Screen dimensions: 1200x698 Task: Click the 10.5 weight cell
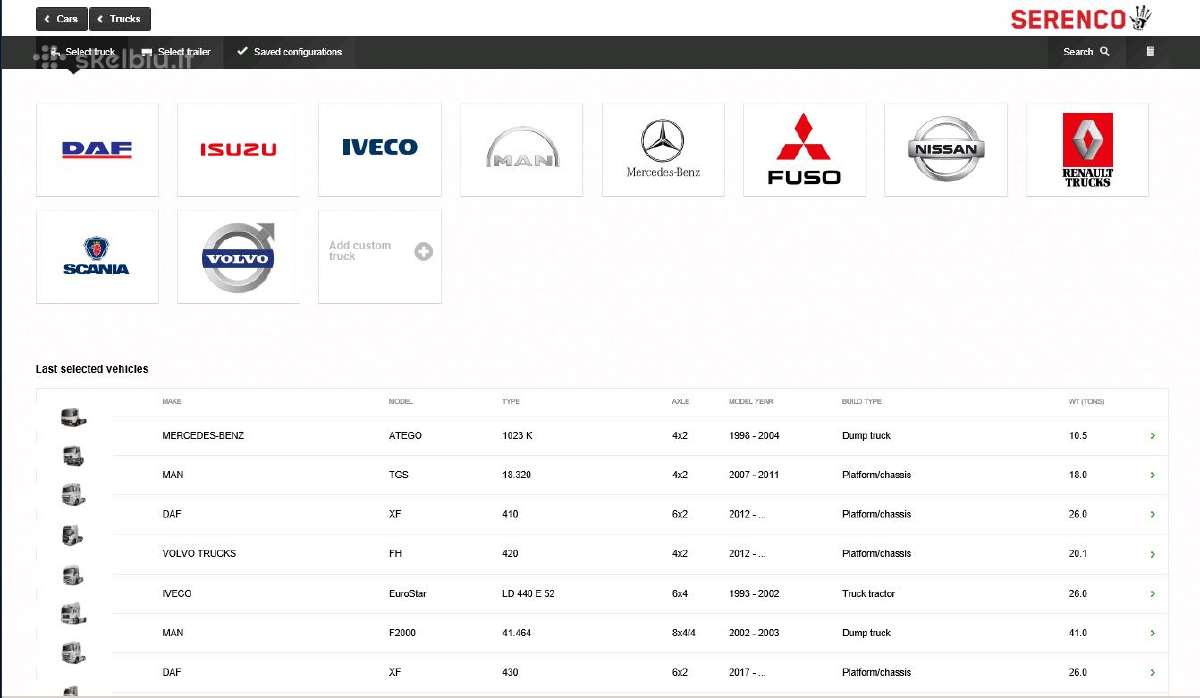coord(1077,436)
